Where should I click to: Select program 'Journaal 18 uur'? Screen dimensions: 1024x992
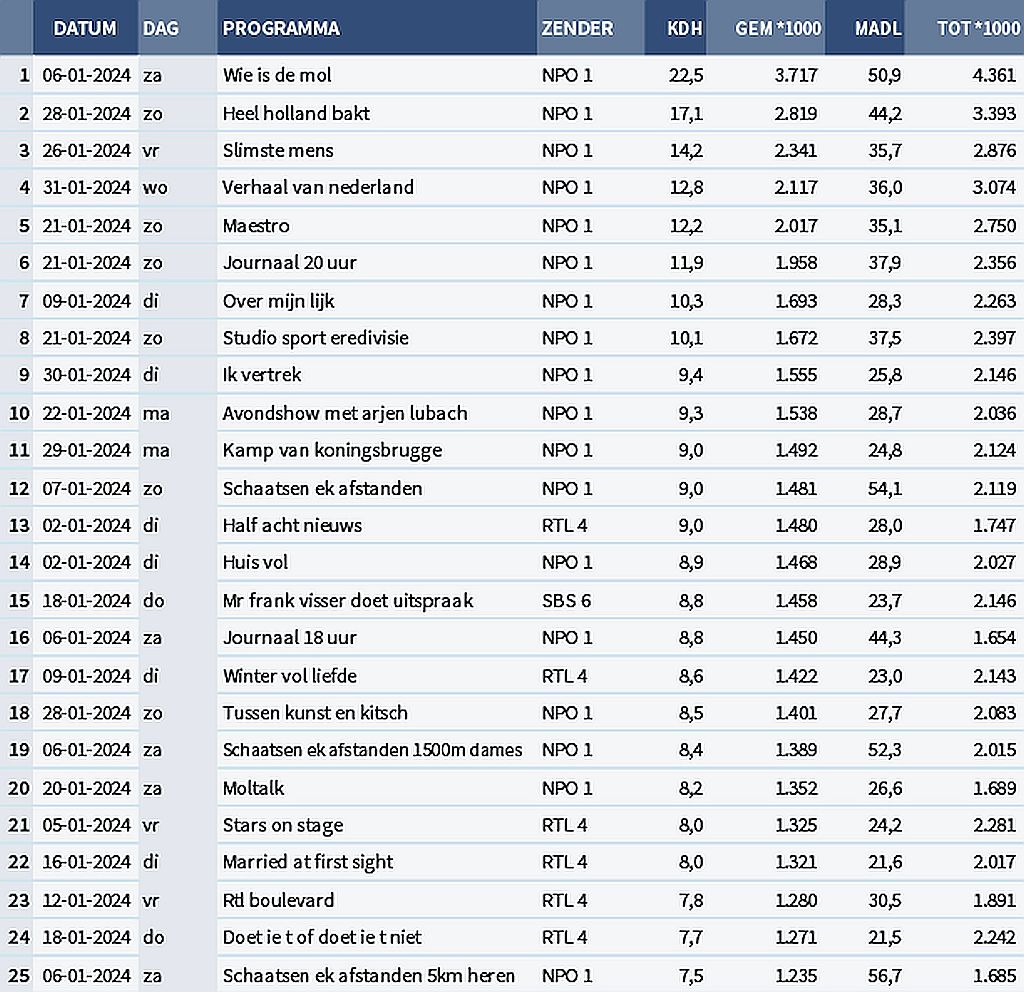(289, 637)
